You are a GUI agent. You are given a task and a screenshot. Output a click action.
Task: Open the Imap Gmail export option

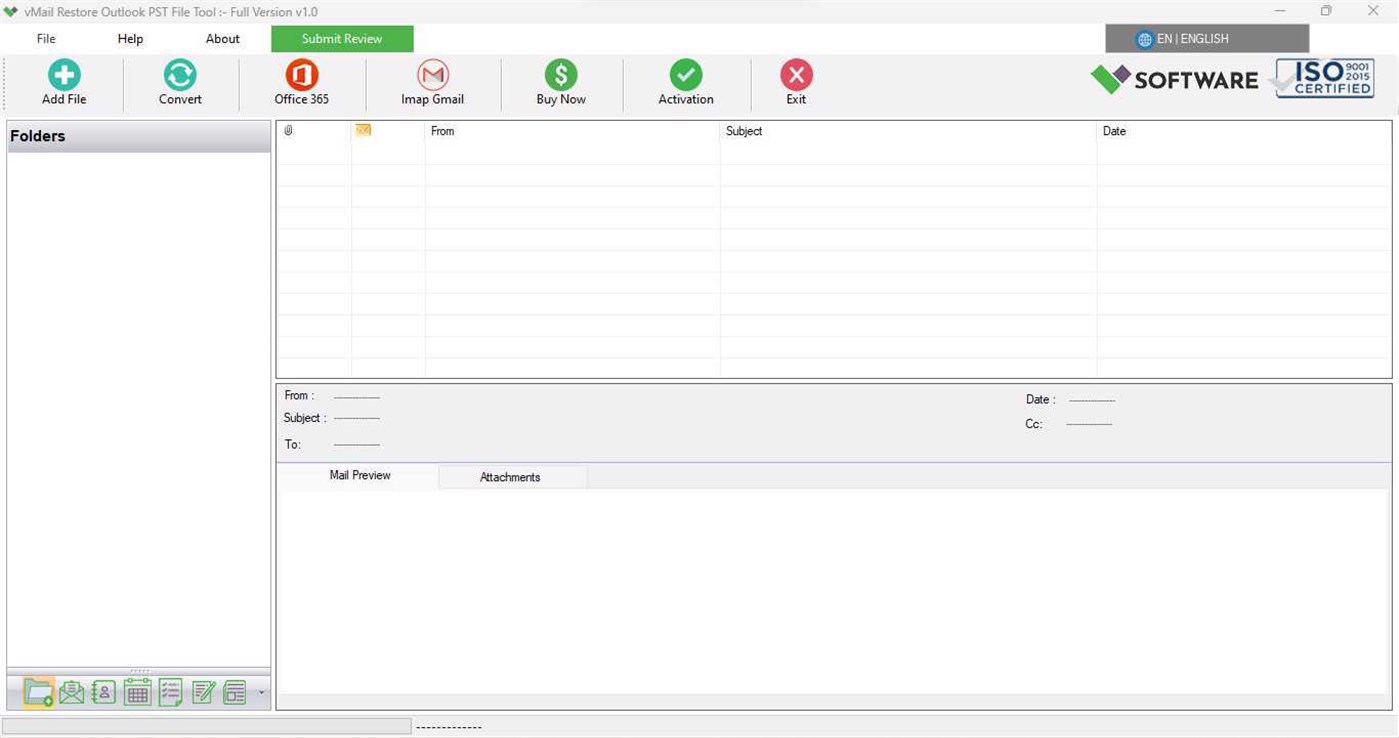[x=432, y=81]
